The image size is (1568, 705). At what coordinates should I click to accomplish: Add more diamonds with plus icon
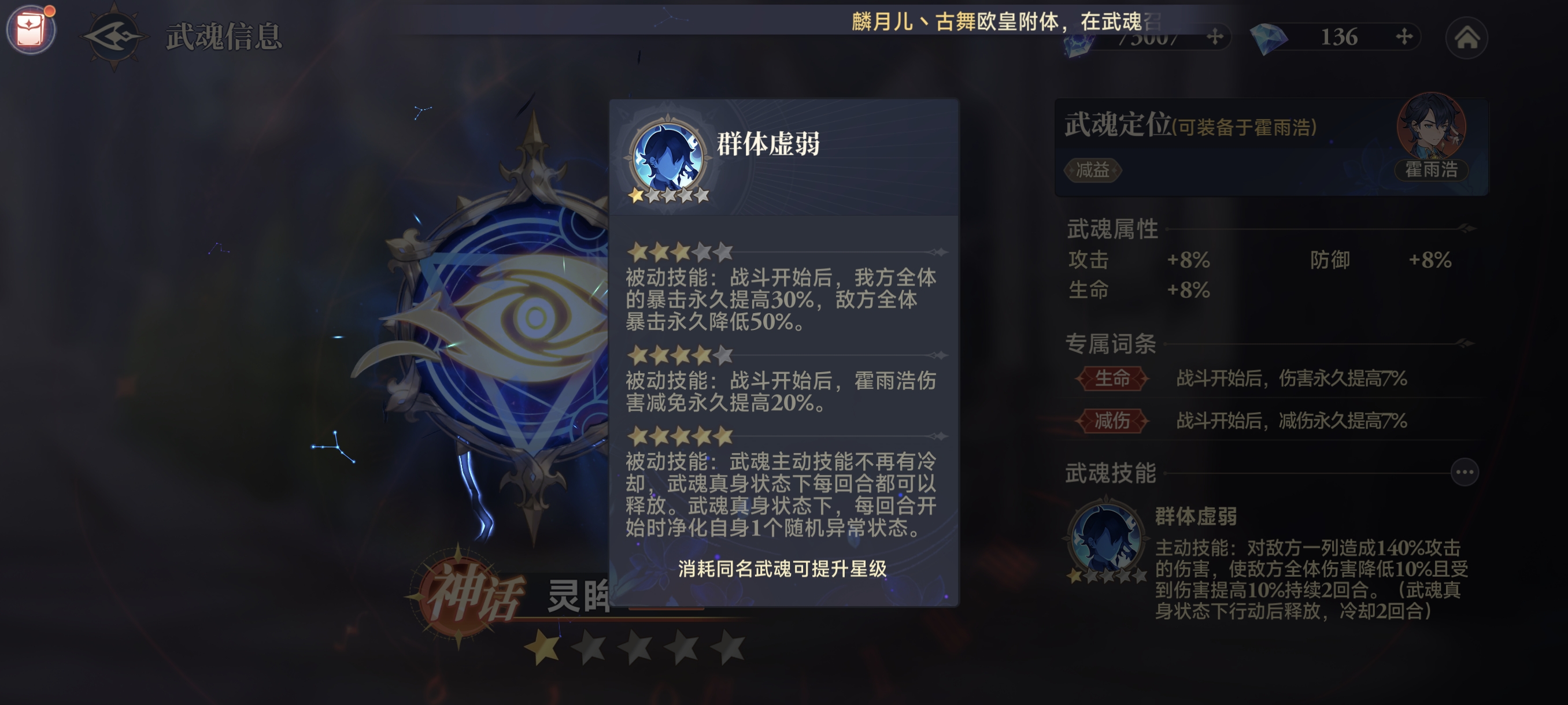(1404, 36)
